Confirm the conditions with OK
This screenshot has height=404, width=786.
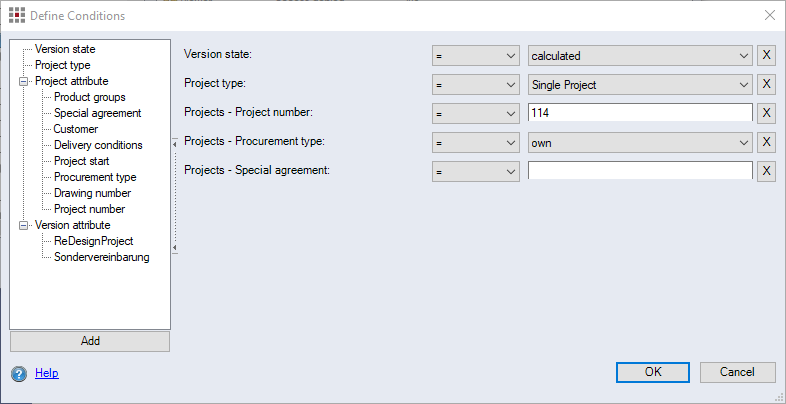tap(653, 372)
